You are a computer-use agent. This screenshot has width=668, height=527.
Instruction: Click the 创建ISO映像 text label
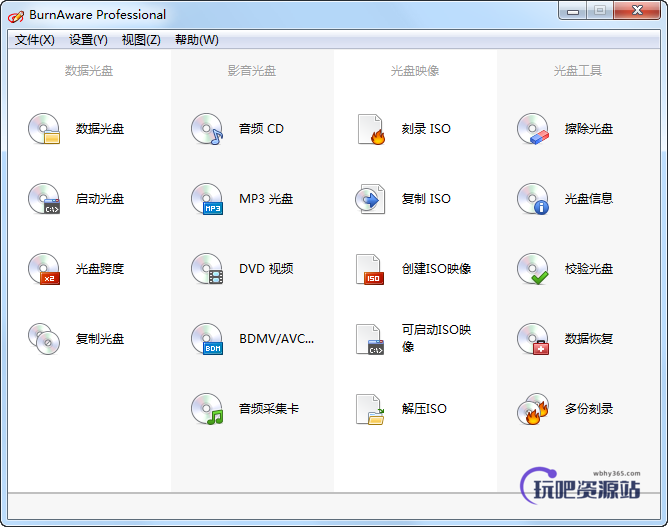point(436,269)
